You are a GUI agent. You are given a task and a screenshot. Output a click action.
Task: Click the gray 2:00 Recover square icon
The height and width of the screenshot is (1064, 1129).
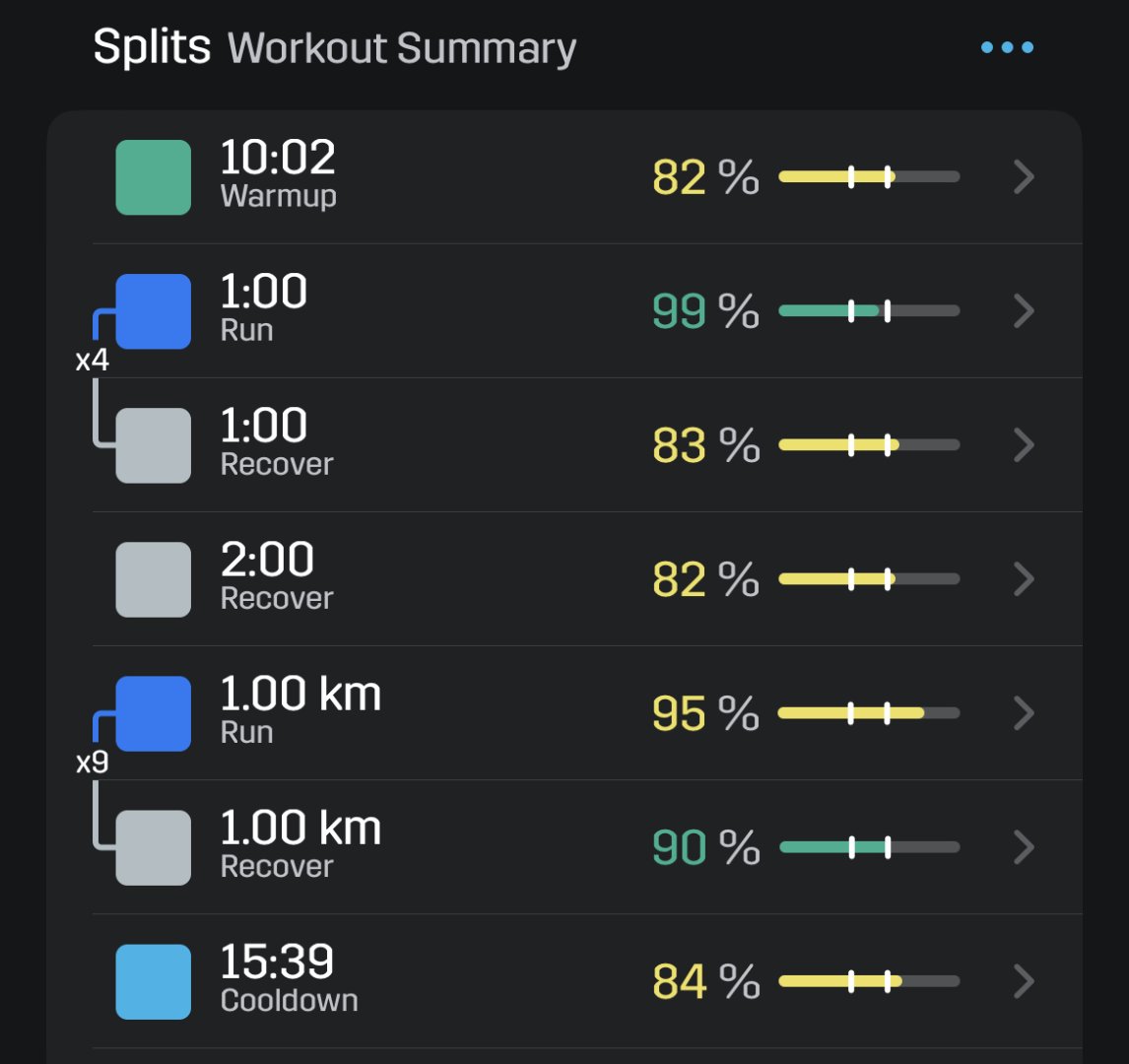[x=154, y=579]
